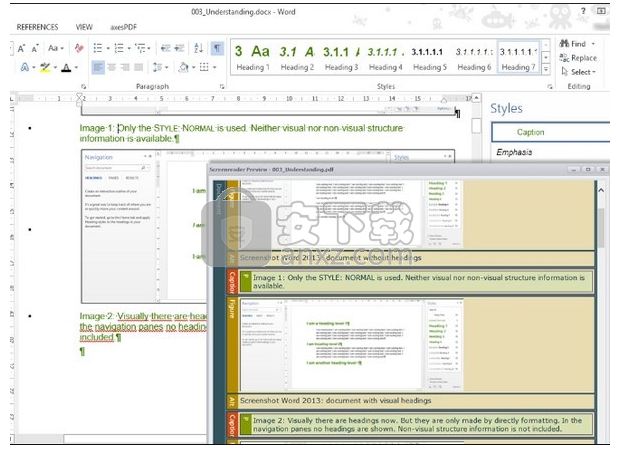Image resolution: width=618 pixels, height=457 pixels.
Task: Click Replace in Editing group
Action: coord(578,58)
